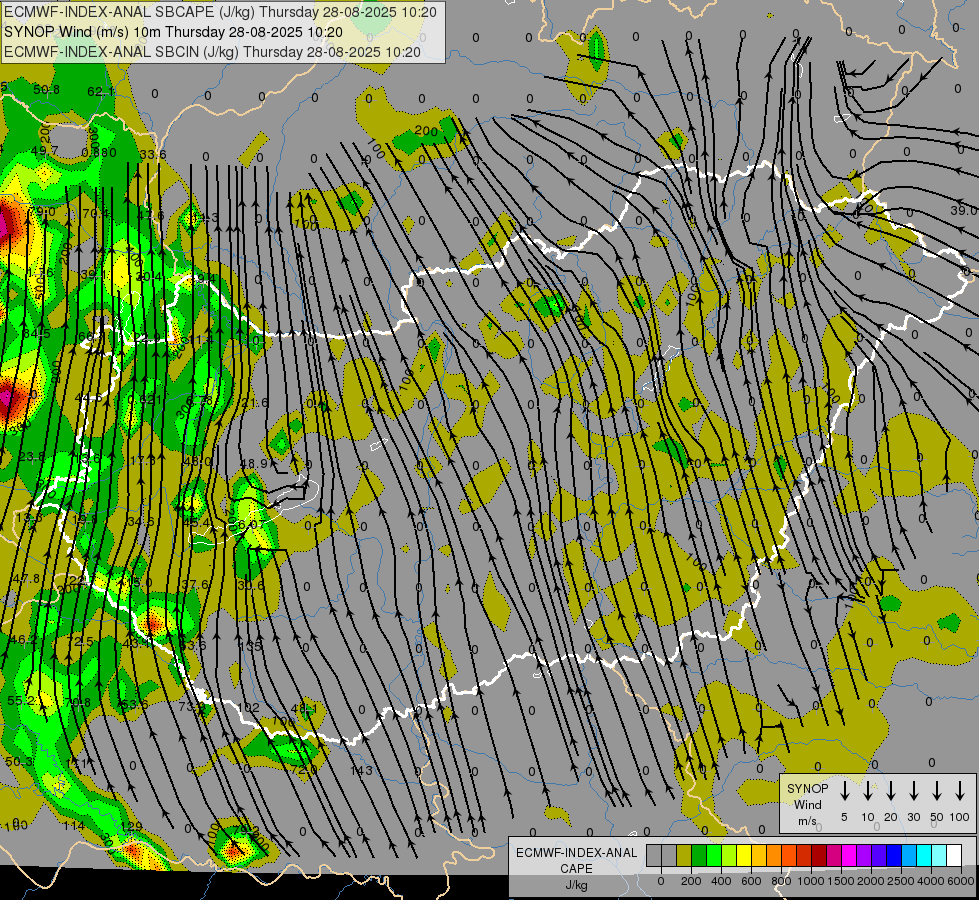This screenshot has width=979, height=900.
Task: Click the 800 tick on CAPE legend
Action: [x=781, y=881]
